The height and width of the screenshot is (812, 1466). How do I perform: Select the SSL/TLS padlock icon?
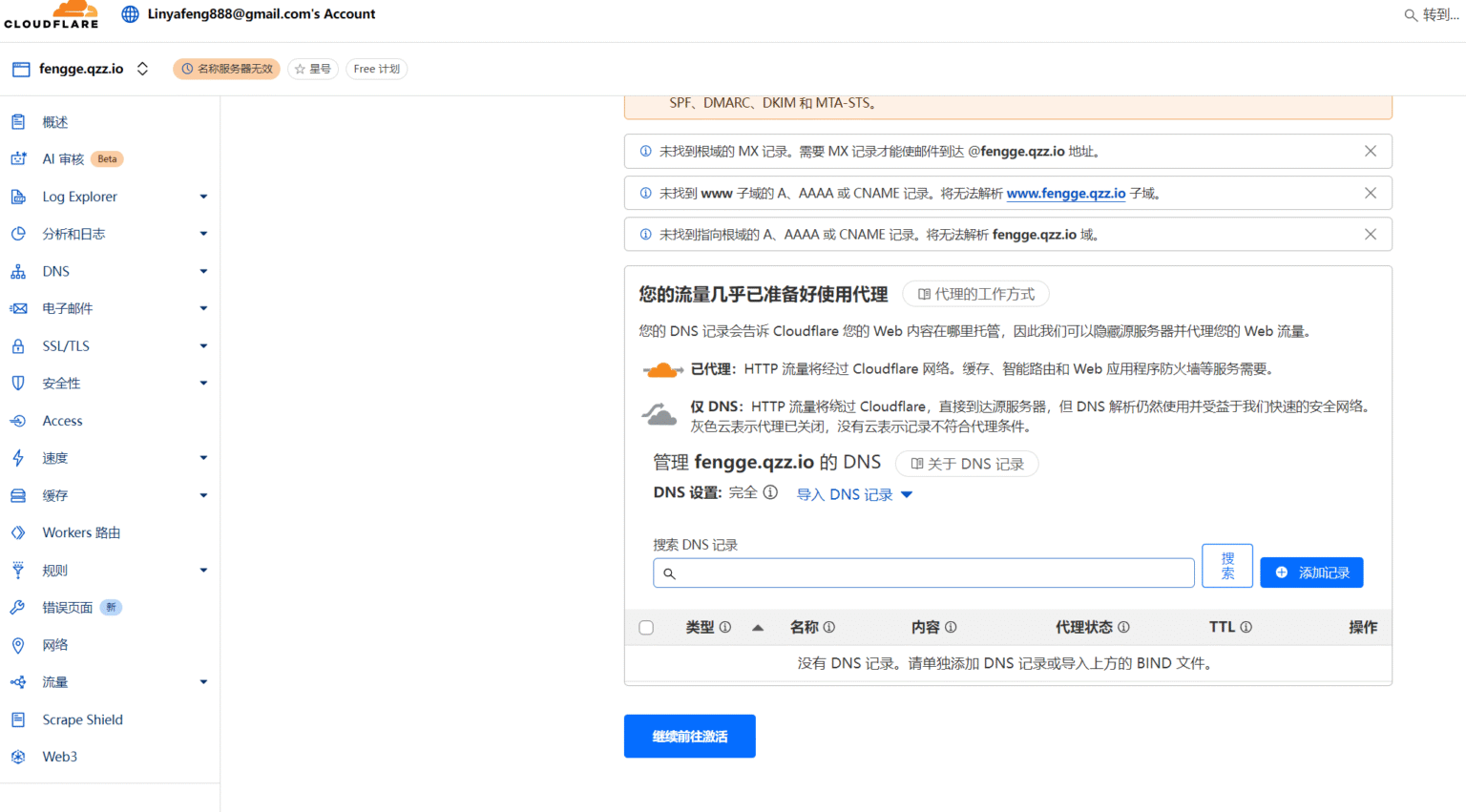click(x=21, y=345)
